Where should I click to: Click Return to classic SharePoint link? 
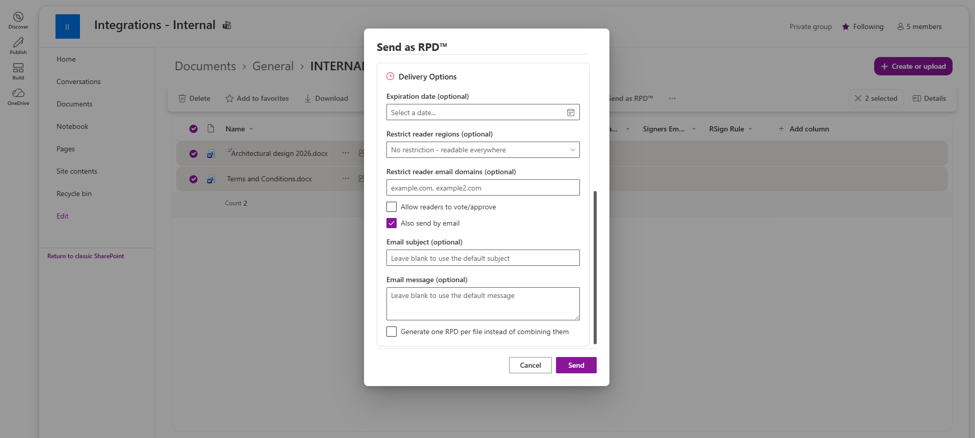86,256
